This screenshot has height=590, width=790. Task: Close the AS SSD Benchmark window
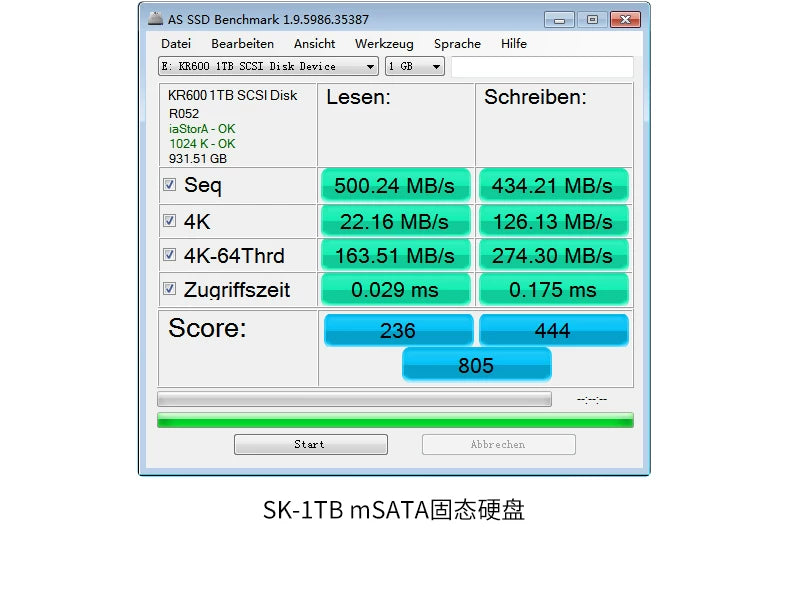click(625, 20)
